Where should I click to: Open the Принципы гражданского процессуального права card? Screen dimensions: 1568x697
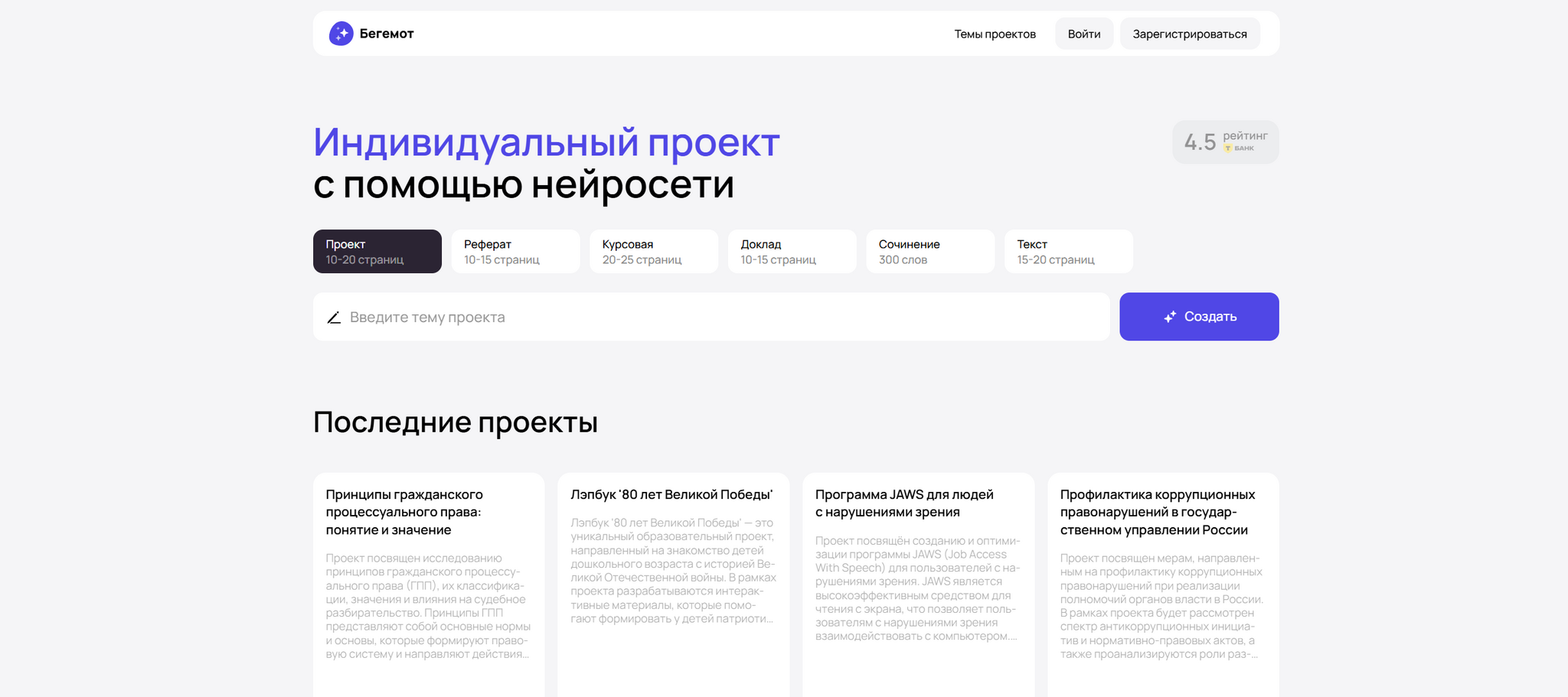[x=429, y=574]
